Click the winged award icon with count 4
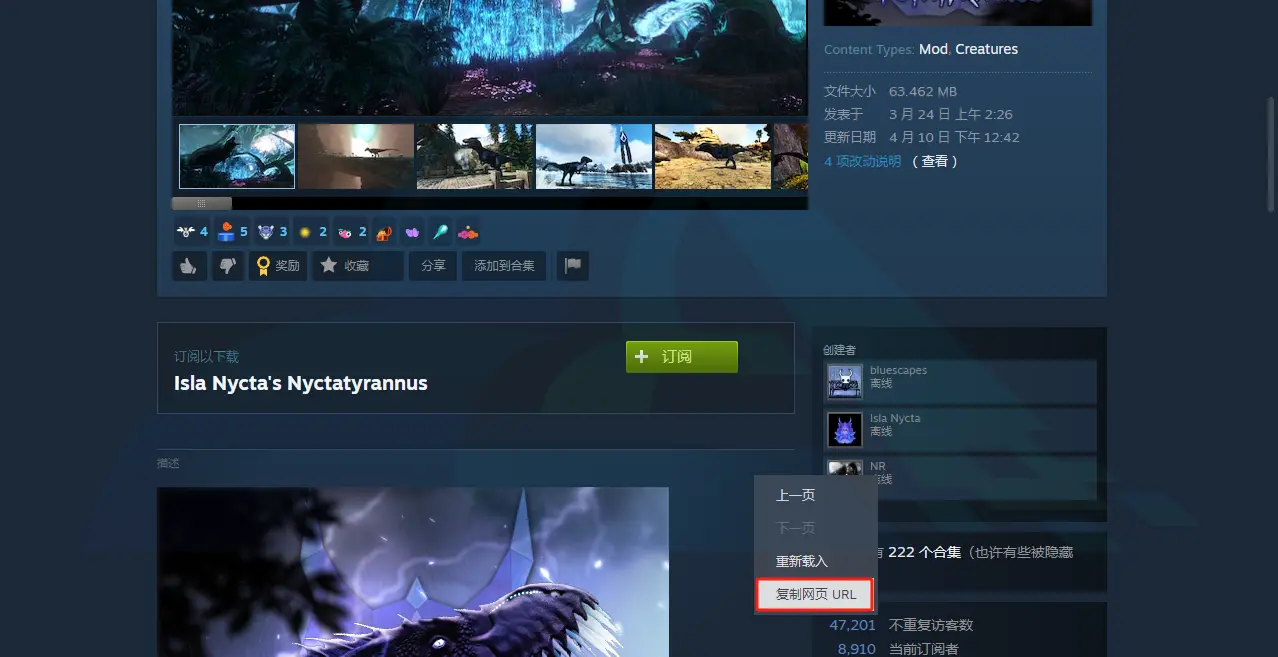1278x657 pixels. tap(192, 231)
